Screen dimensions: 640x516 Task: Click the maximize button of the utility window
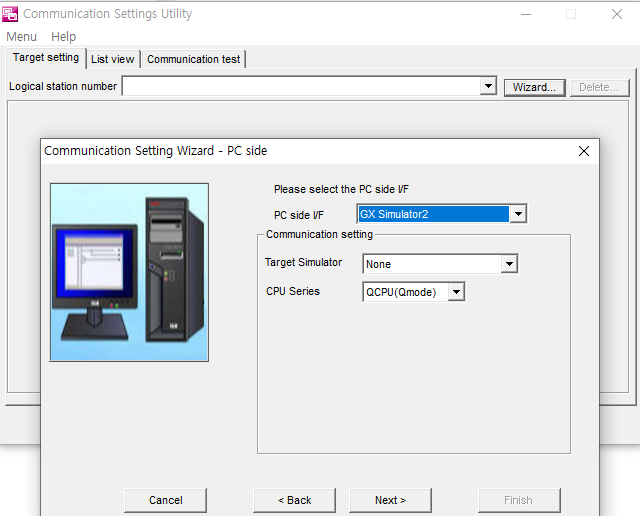coord(571,14)
